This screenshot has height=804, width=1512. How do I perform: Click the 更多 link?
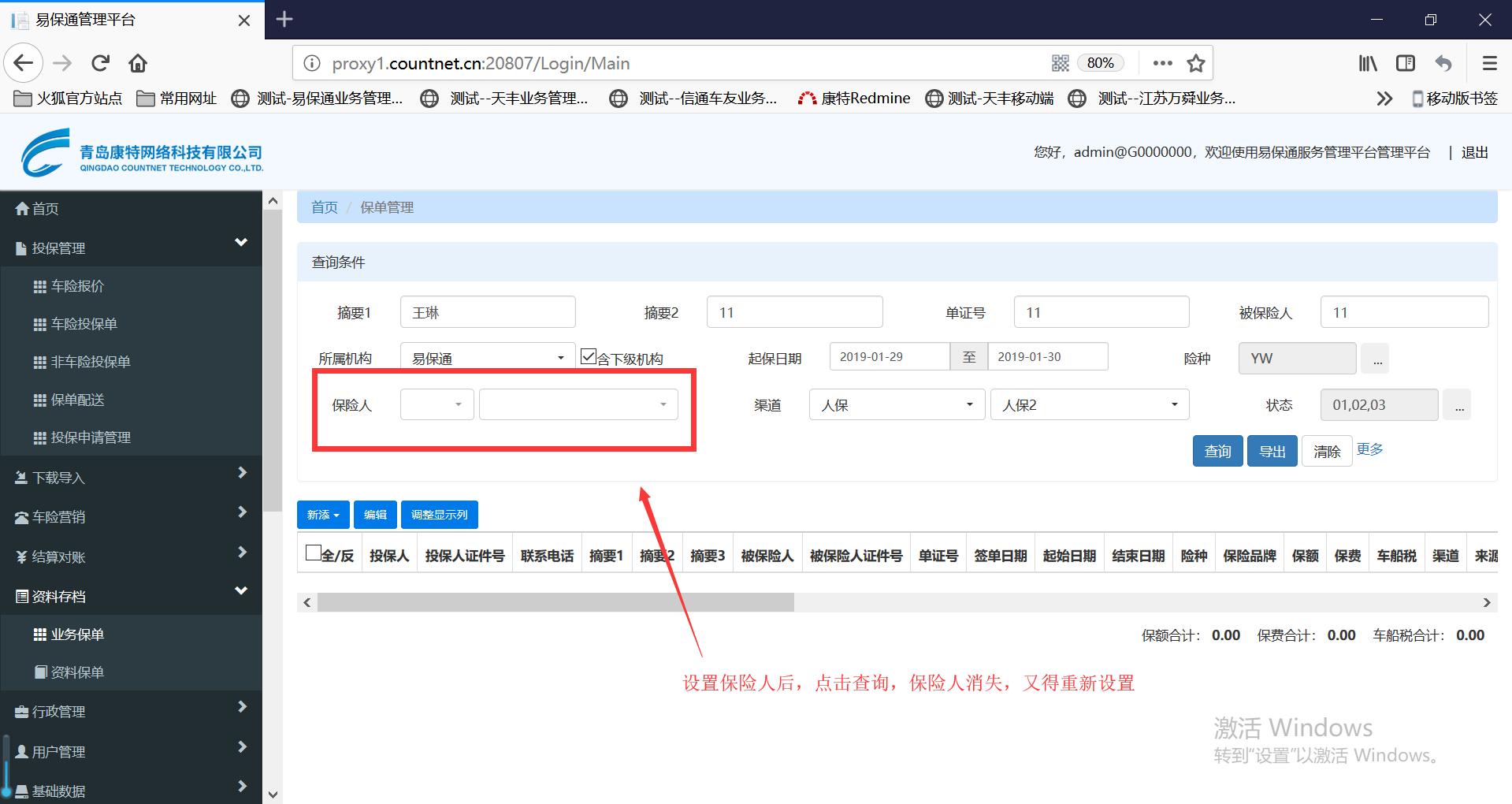[1369, 449]
